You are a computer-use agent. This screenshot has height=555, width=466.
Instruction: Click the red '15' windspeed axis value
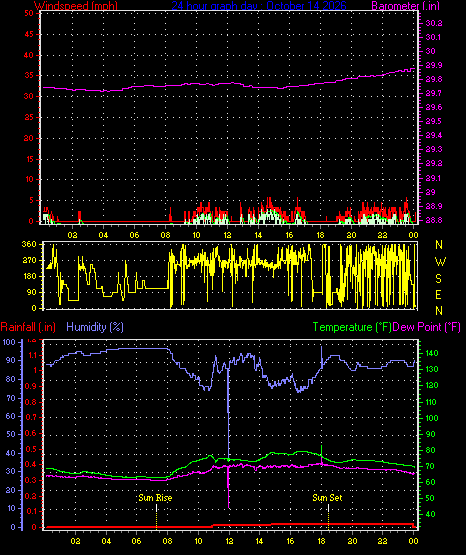click(x=29, y=159)
